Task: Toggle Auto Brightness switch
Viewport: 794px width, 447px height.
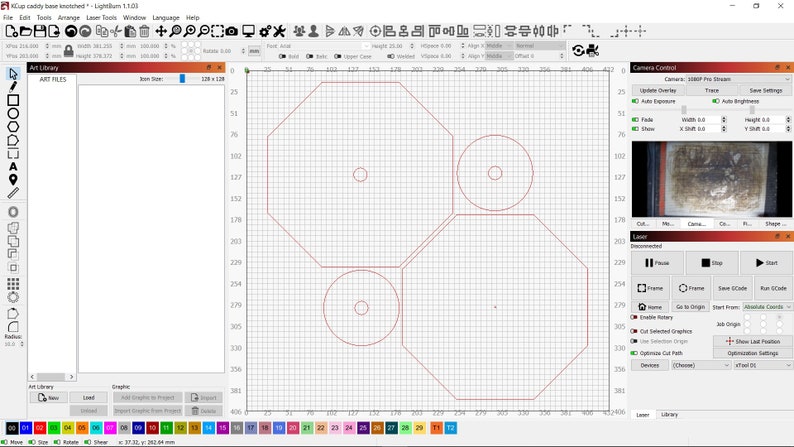Action: (x=716, y=101)
